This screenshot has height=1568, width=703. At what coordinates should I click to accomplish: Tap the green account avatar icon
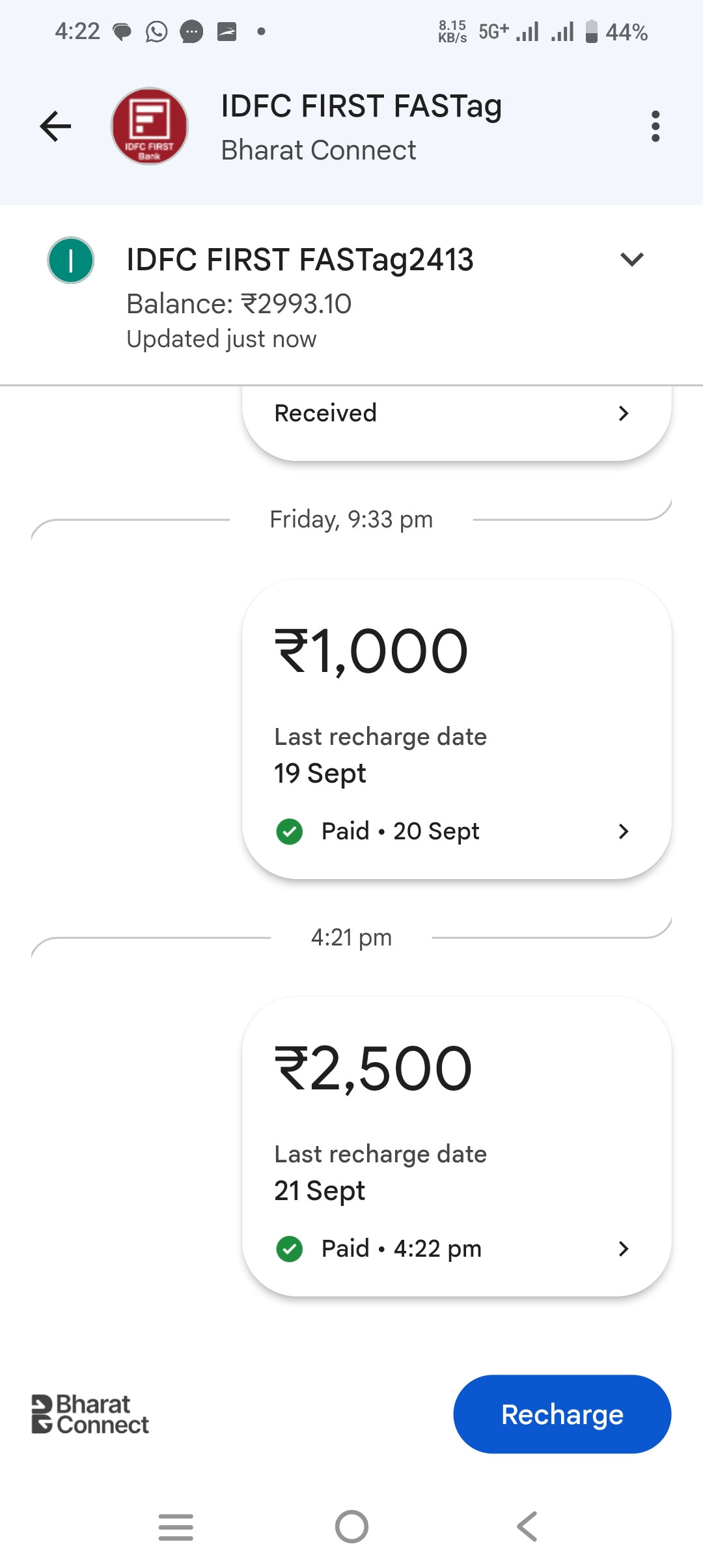point(71,260)
